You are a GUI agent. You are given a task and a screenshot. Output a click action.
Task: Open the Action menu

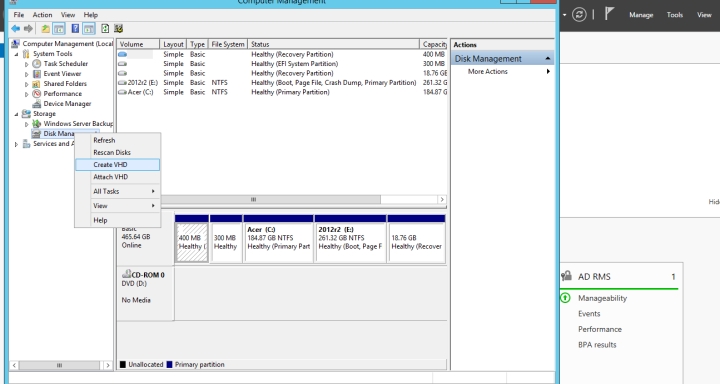(x=42, y=15)
